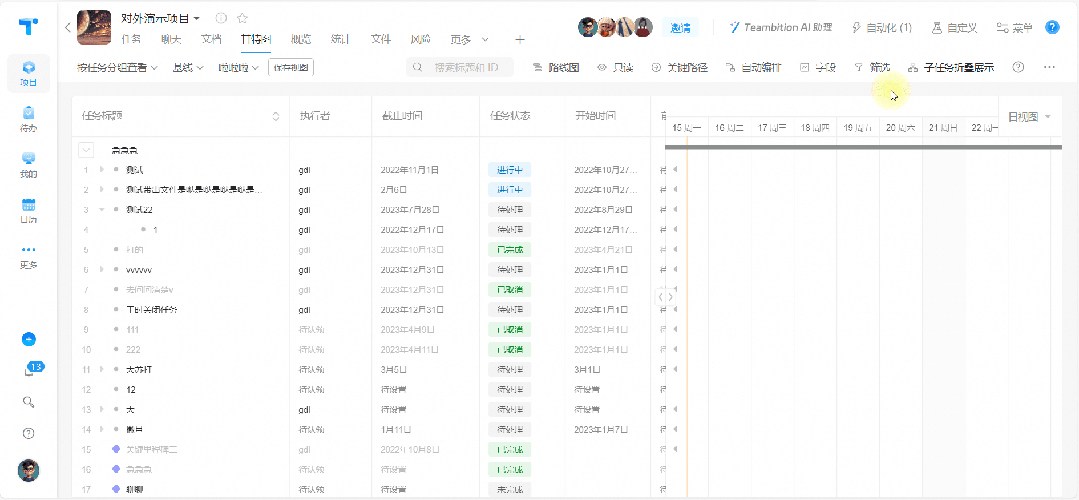Image resolution: width=1079 pixels, height=500 pixels.
Task: Open the notifications icon with badge 13
Action: point(29,370)
